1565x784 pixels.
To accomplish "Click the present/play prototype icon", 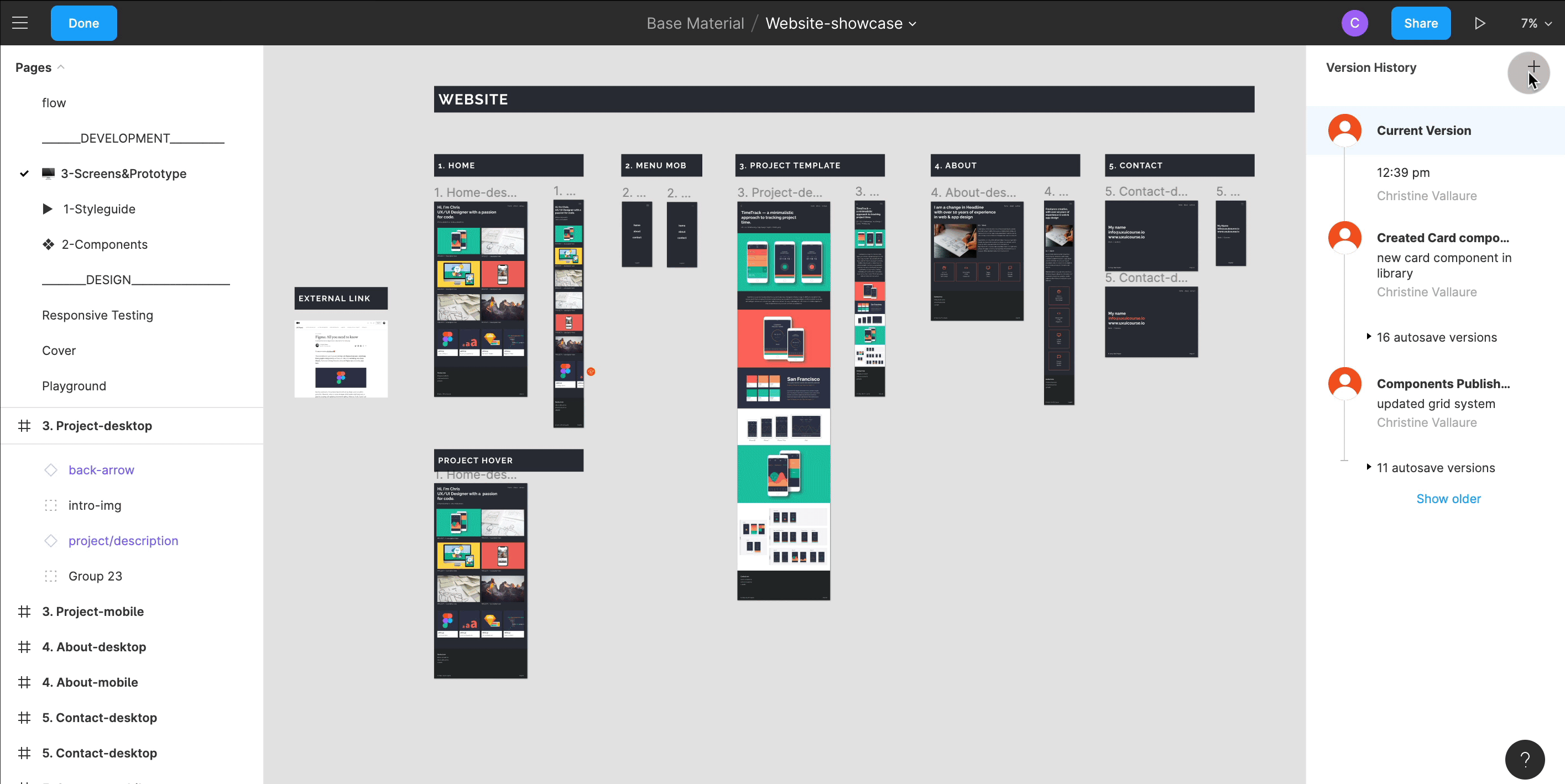I will click(1479, 23).
